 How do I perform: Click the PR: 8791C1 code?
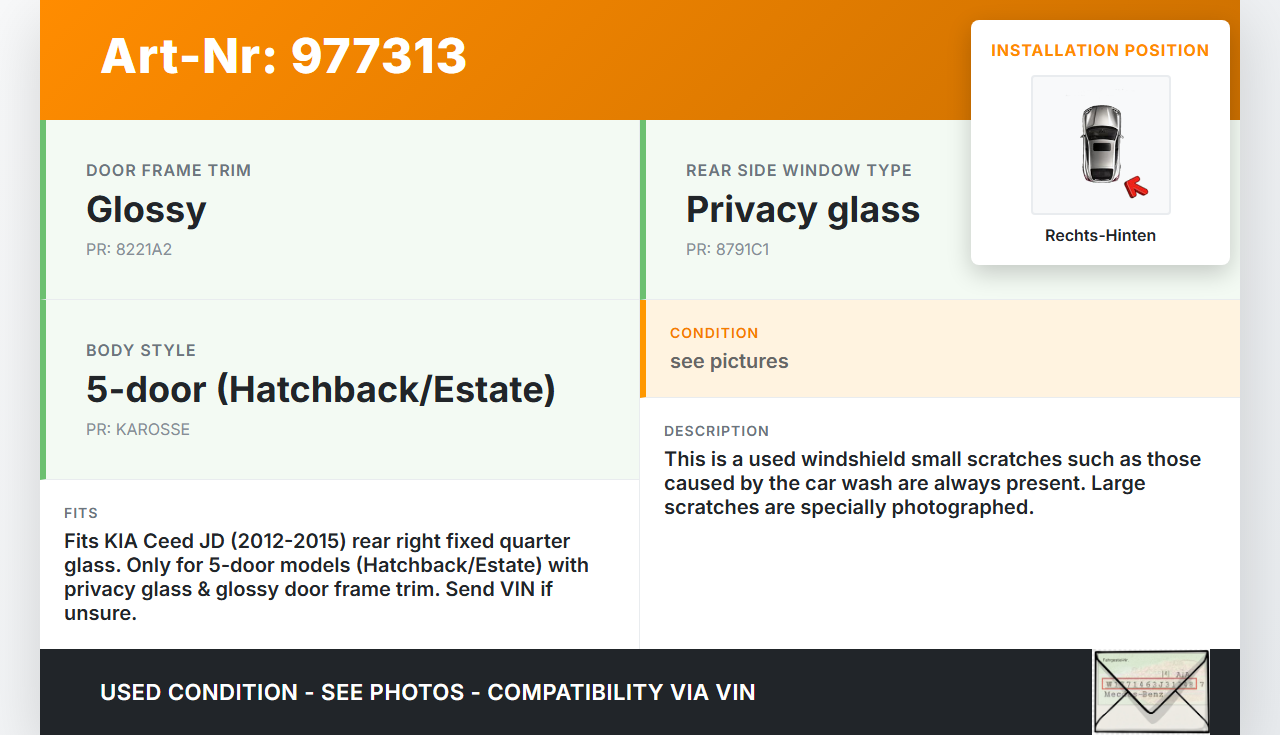coord(727,250)
